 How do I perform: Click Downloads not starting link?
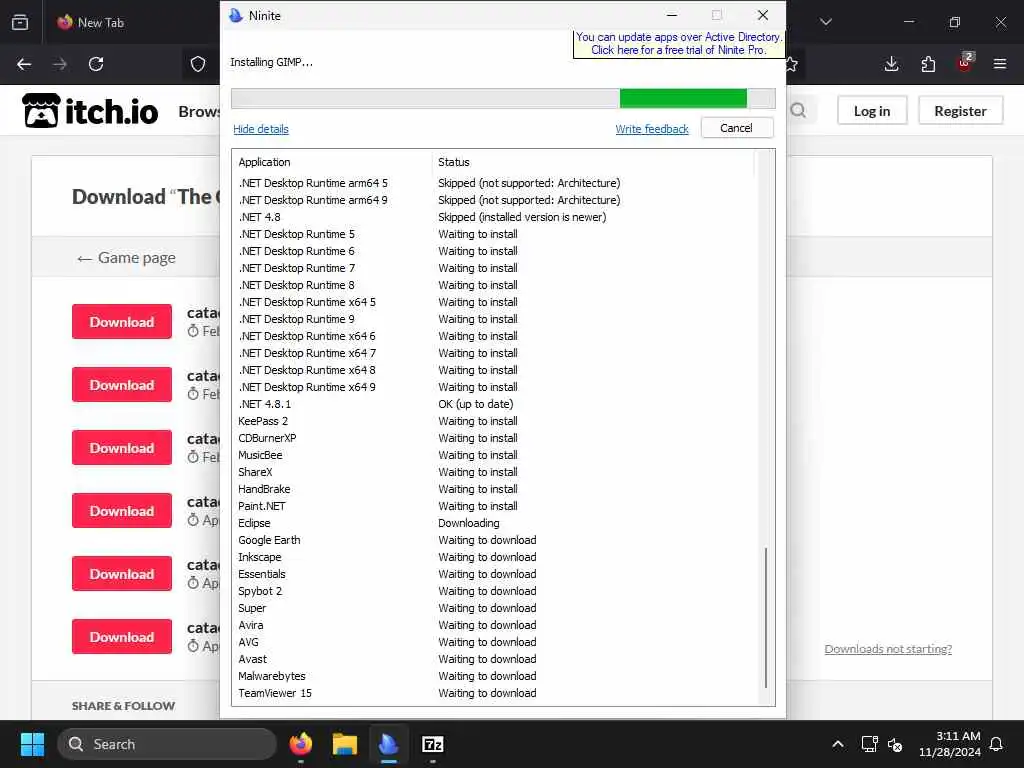pos(888,649)
